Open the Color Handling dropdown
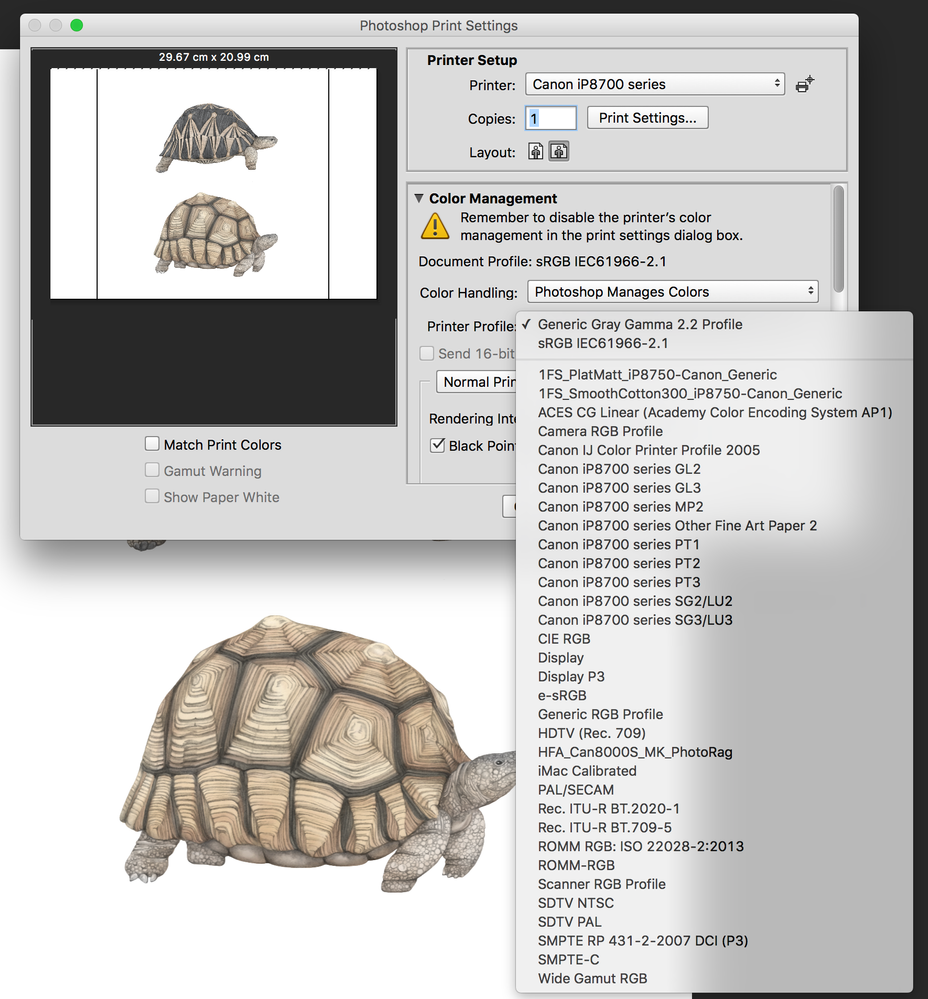Screen dimensions: 928x999 [x=672, y=291]
